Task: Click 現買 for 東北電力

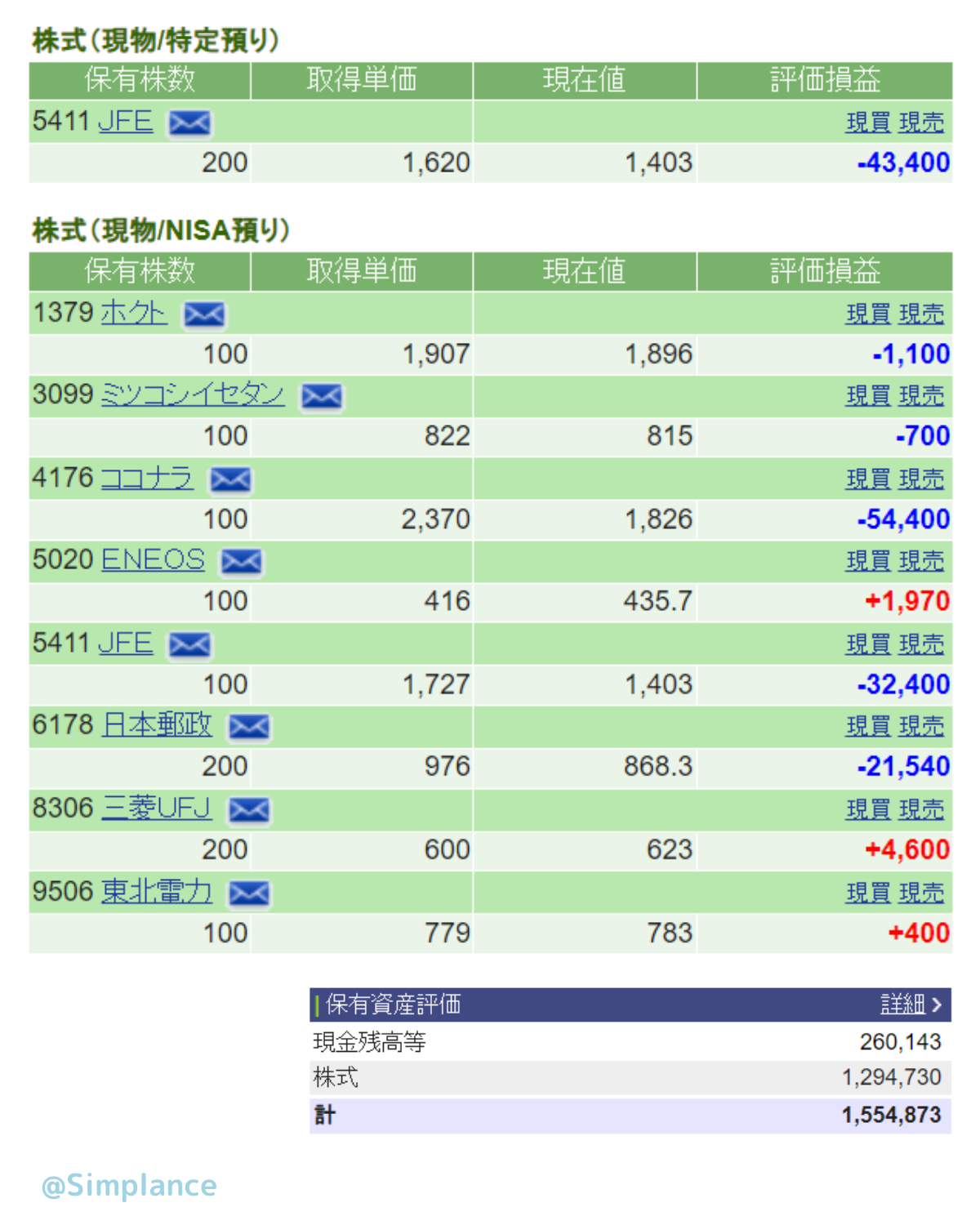Action: pyautogui.click(x=867, y=893)
